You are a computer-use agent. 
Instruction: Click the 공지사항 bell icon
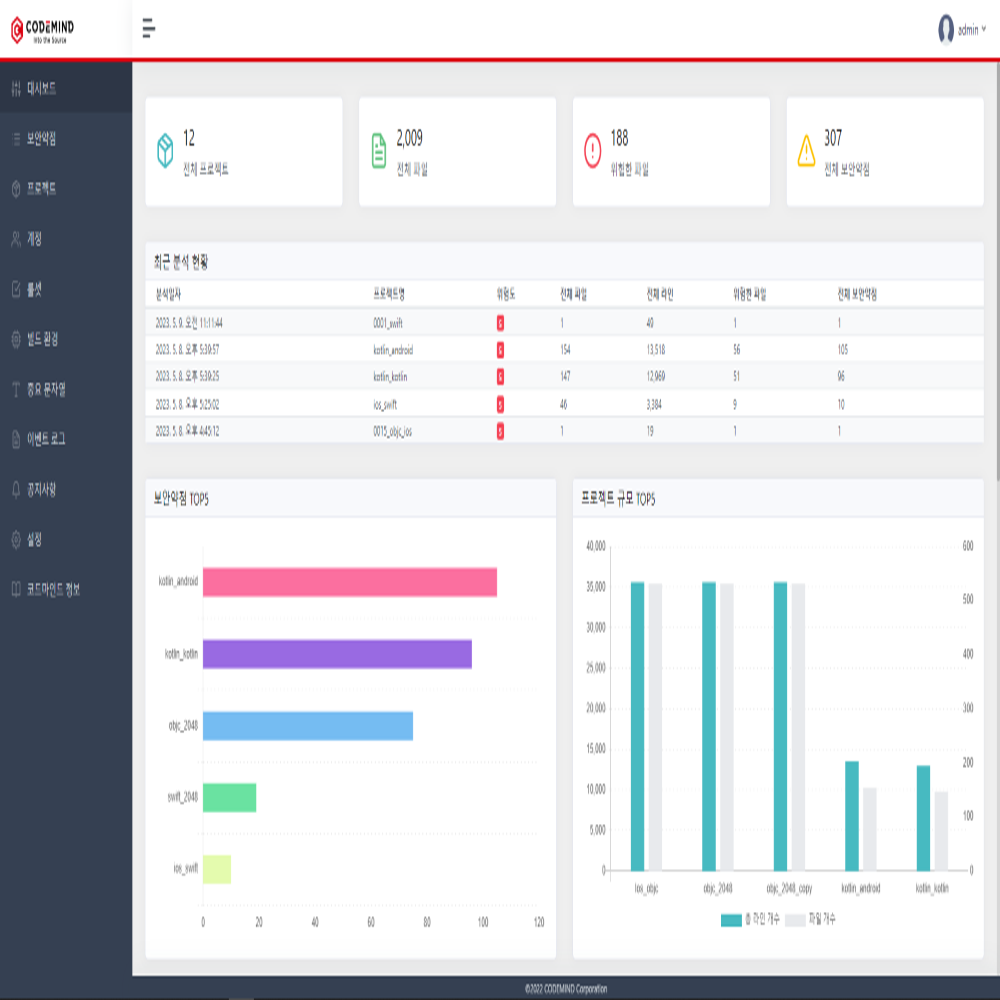pyautogui.click(x=16, y=489)
